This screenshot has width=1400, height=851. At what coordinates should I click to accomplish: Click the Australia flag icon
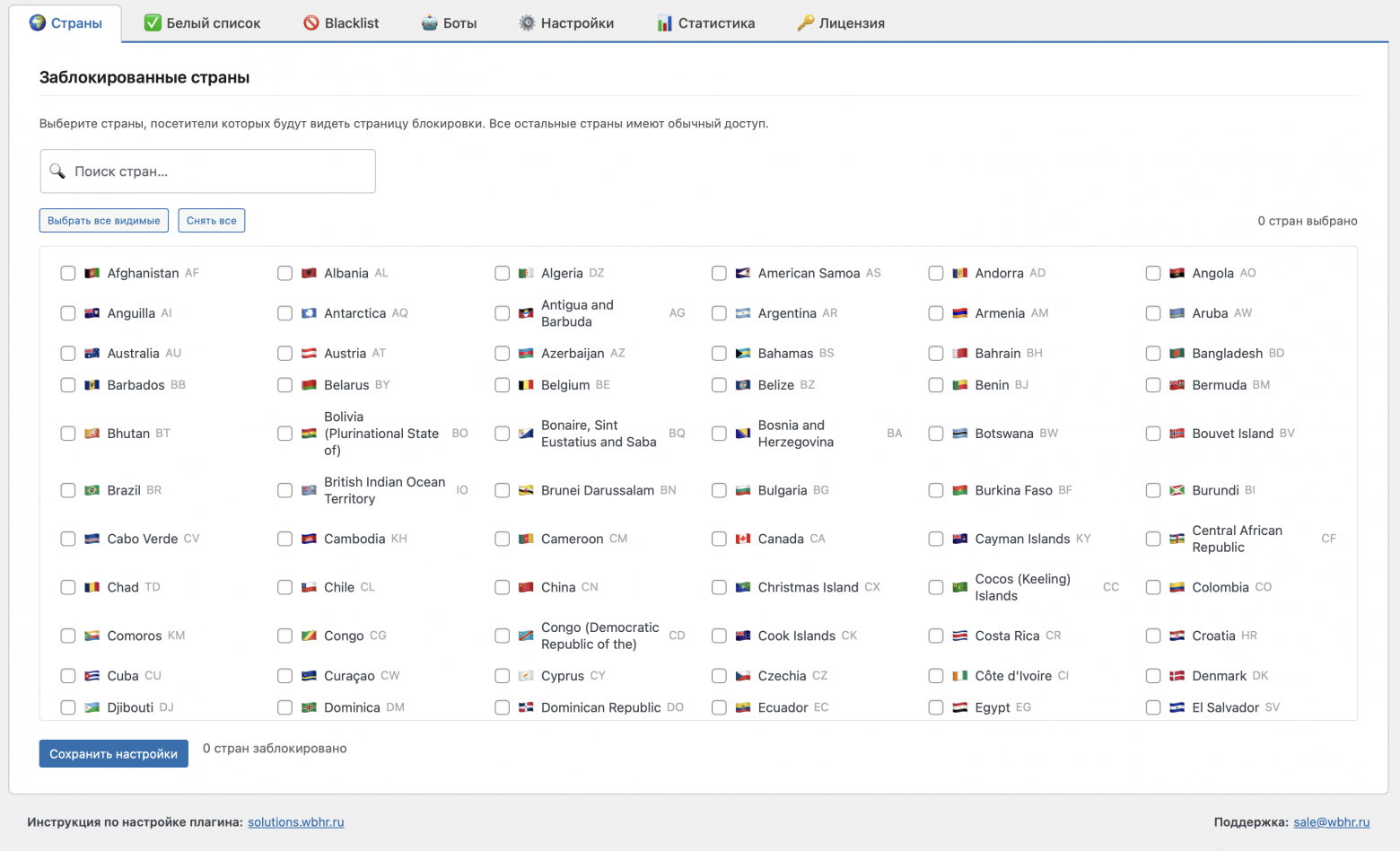[92, 354]
